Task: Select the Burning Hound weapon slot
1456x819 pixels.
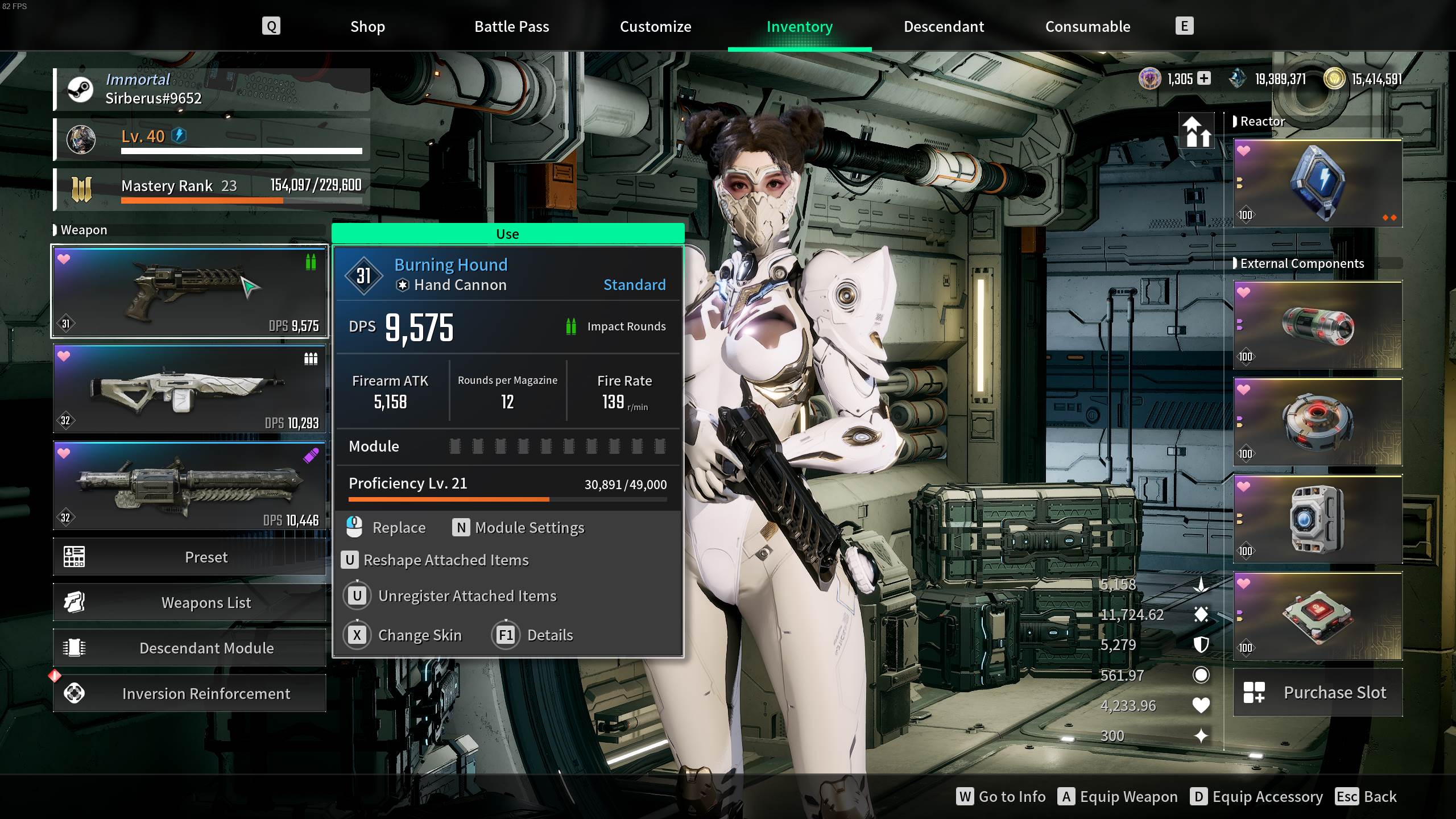Action: pos(190,292)
